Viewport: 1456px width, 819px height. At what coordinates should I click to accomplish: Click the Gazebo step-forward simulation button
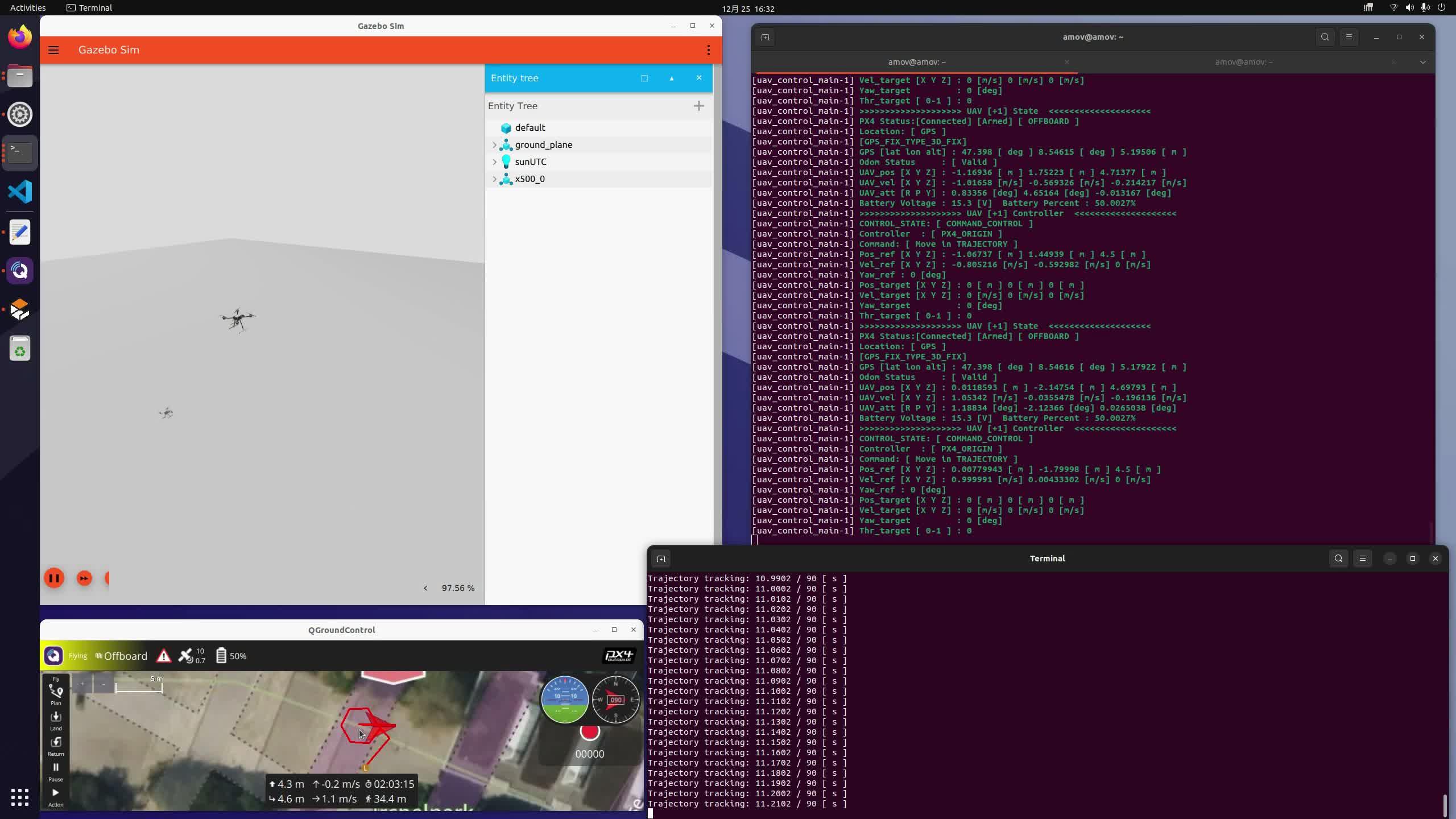point(84,578)
